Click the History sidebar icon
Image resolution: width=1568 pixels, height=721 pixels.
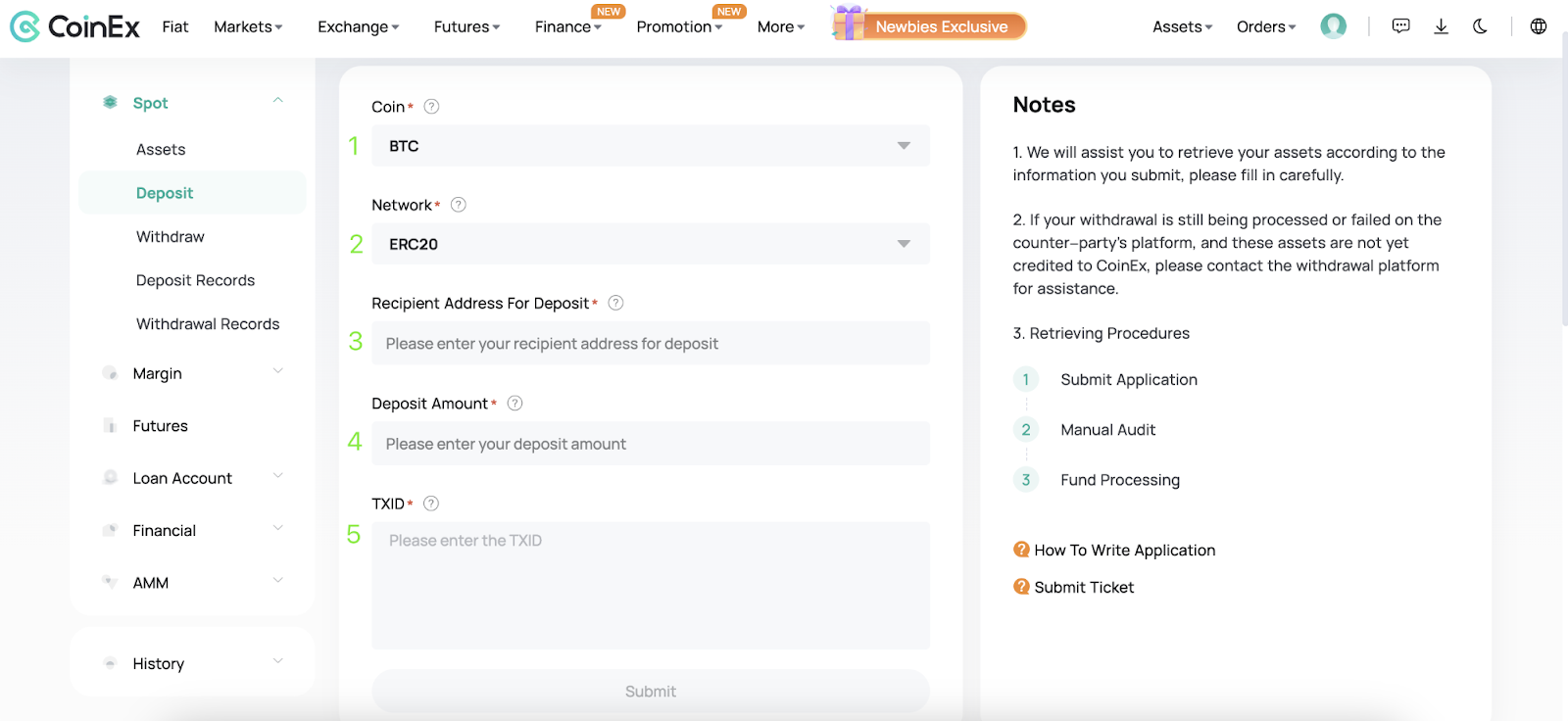(110, 663)
